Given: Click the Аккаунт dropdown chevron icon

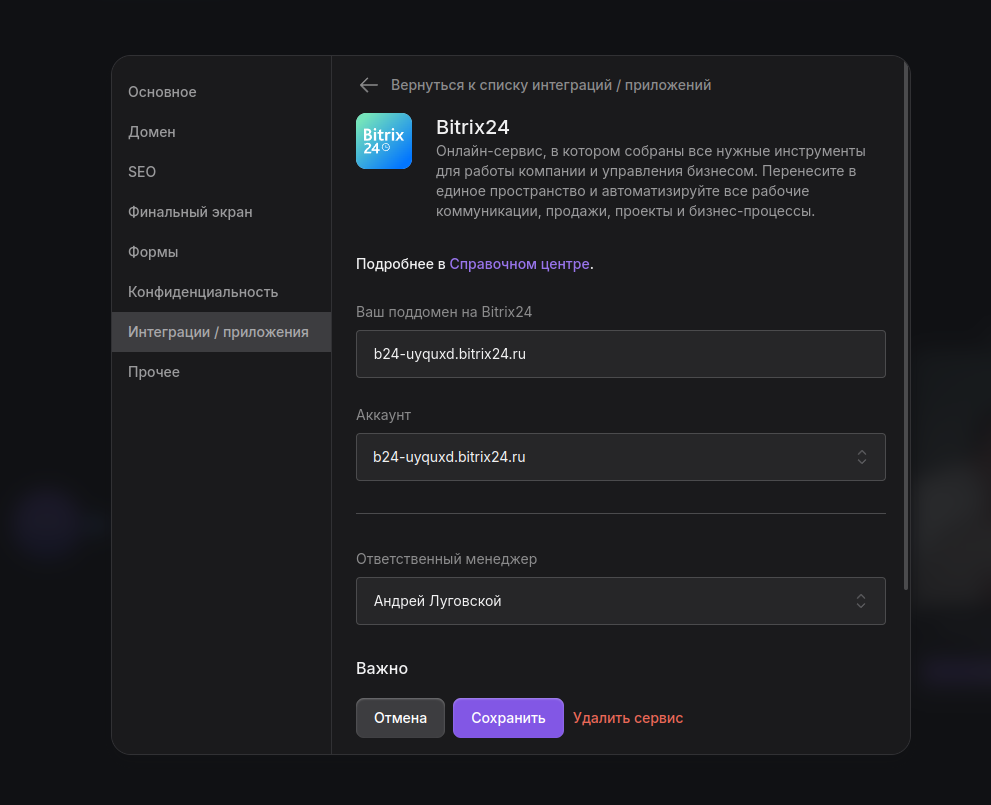Looking at the screenshot, I should coord(861,457).
